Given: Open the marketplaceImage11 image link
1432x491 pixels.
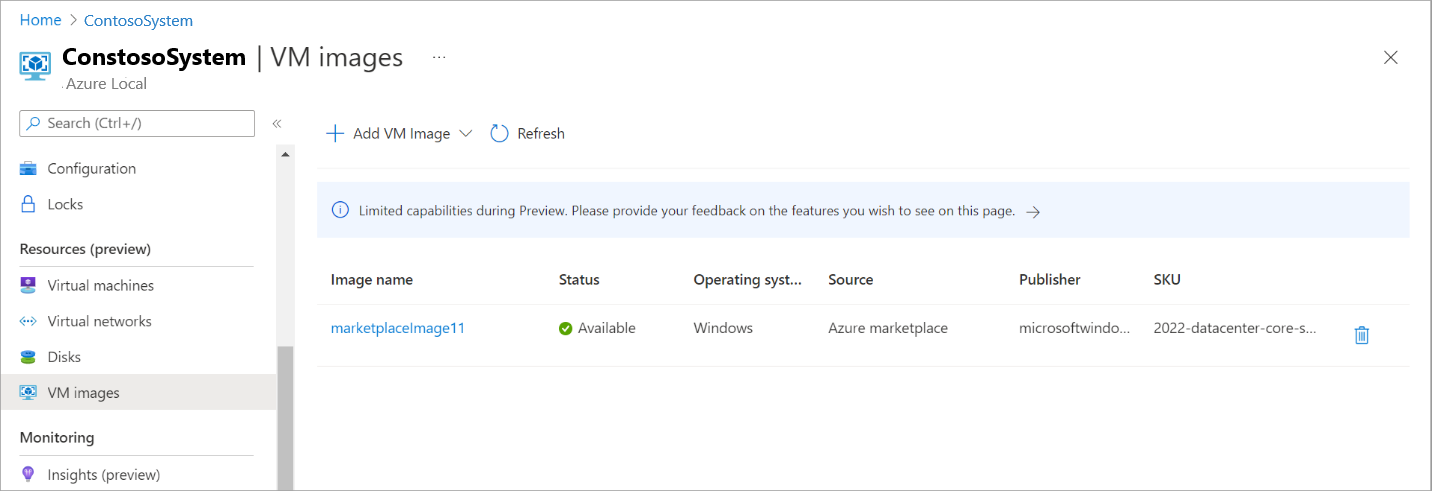Looking at the screenshot, I should click(x=397, y=328).
